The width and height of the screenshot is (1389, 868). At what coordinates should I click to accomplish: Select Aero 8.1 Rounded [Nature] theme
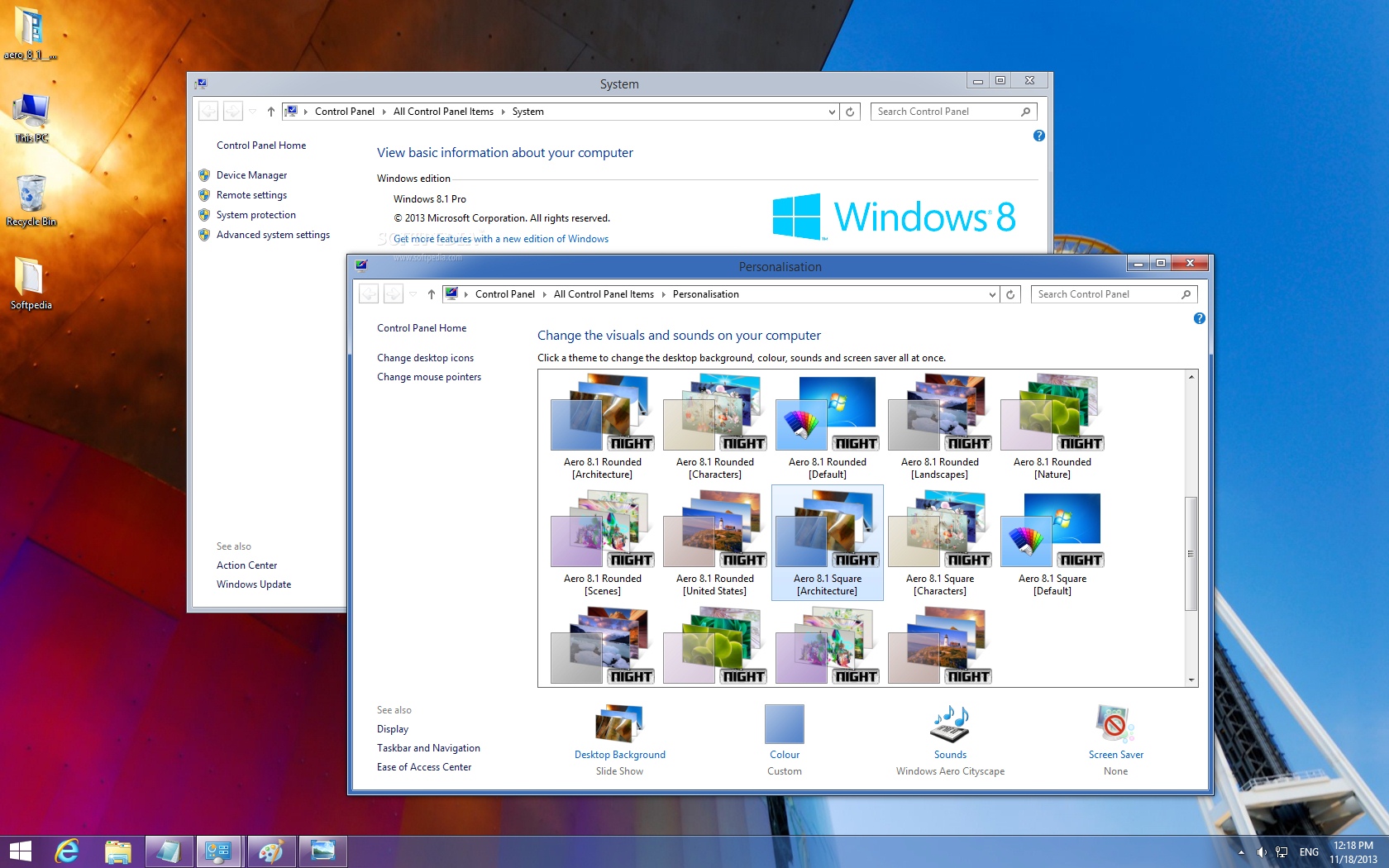click(1052, 427)
